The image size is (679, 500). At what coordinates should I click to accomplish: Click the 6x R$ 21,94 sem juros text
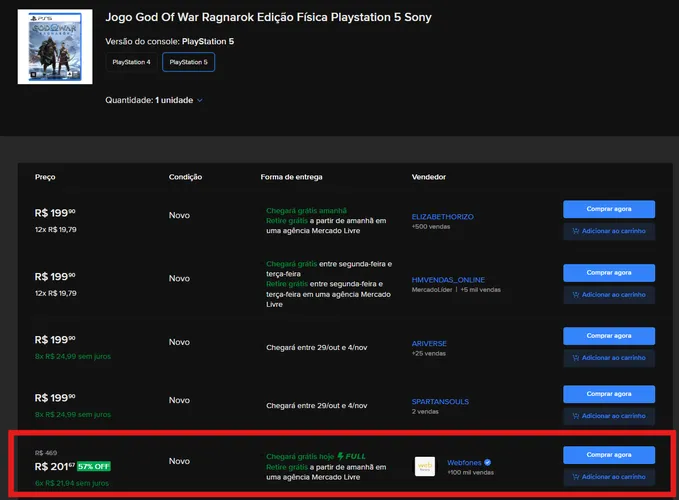pos(72,483)
